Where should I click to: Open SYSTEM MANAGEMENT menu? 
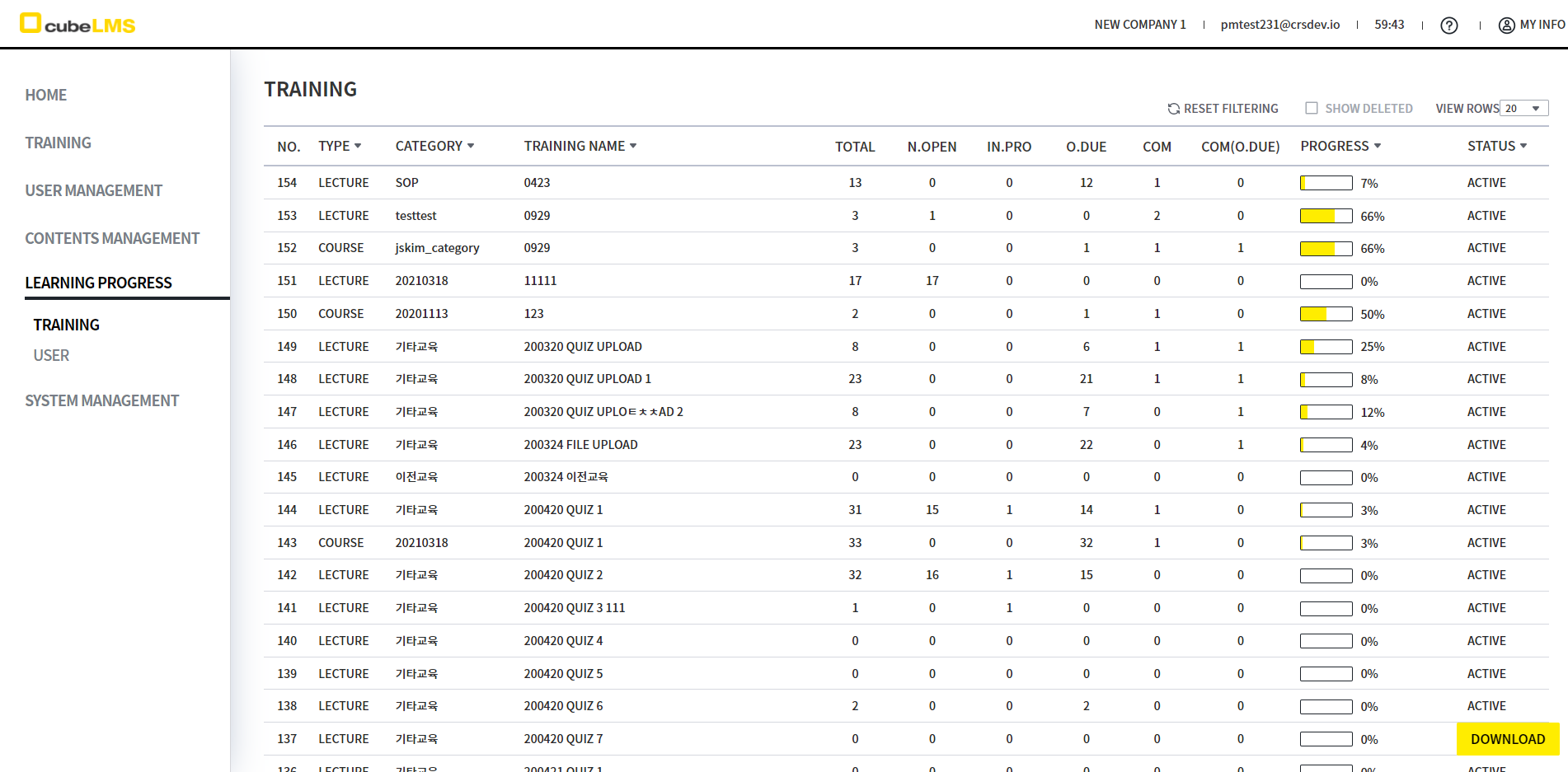pos(101,400)
